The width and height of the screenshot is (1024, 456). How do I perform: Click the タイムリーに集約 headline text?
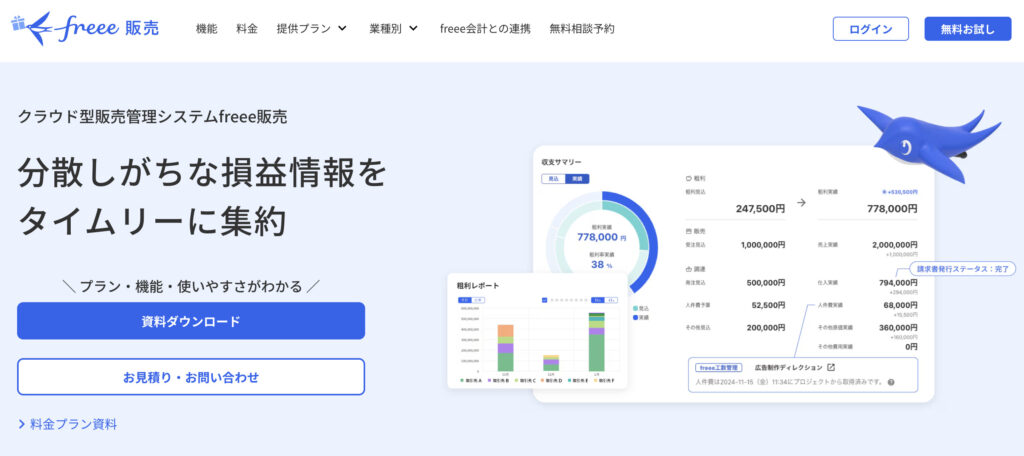(x=152, y=221)
